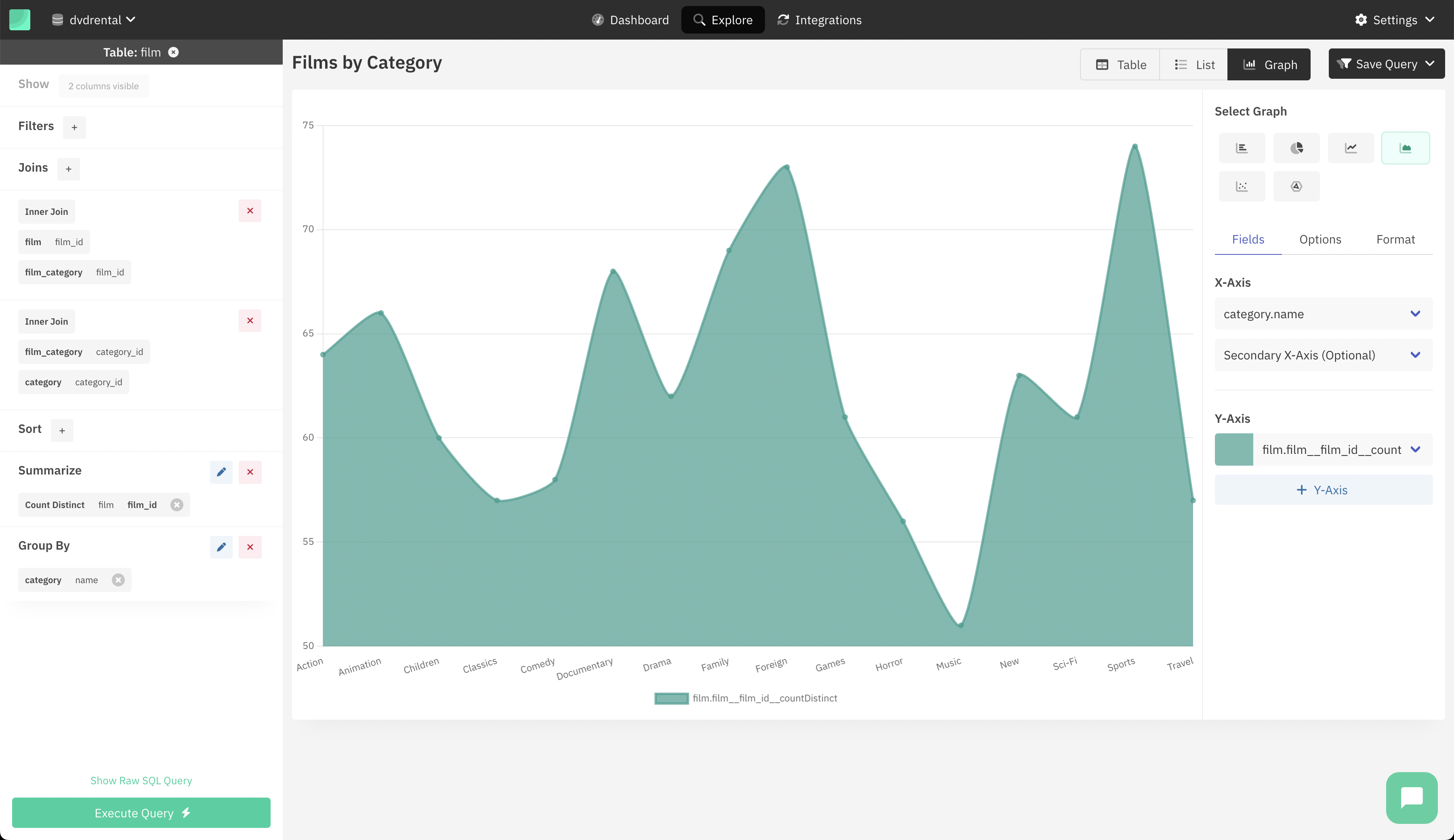Click the Sports peak data point

[1135, 147]
